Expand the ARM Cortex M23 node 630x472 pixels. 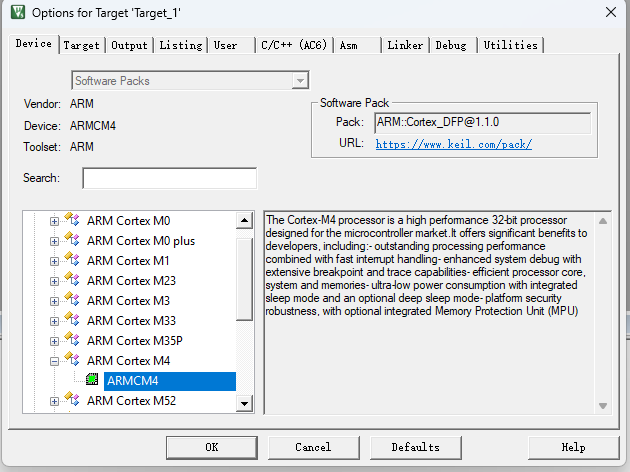click(54, 282)
